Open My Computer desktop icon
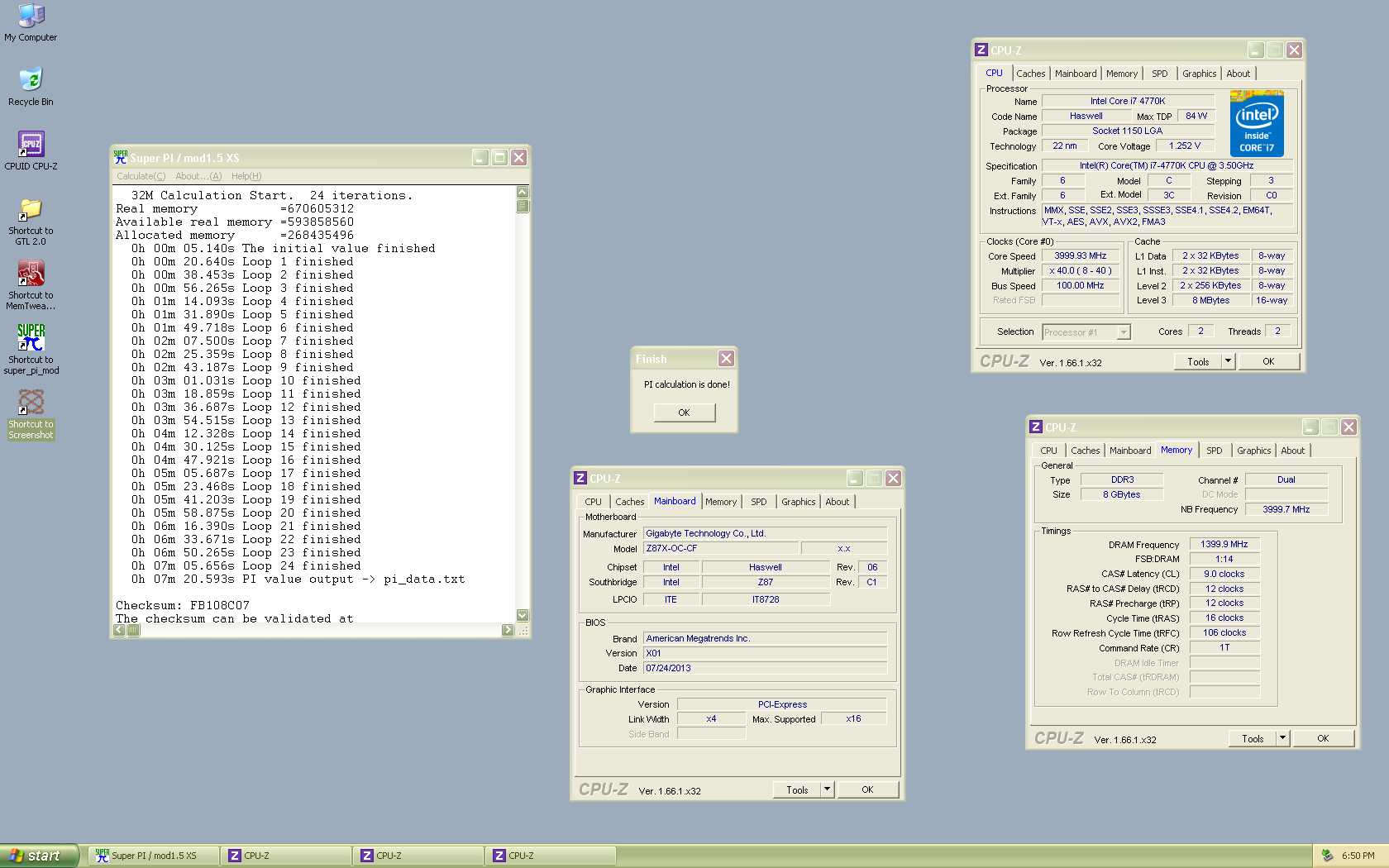The width and height of the screenshot is (1389, 868). click(x=31, y=16)
